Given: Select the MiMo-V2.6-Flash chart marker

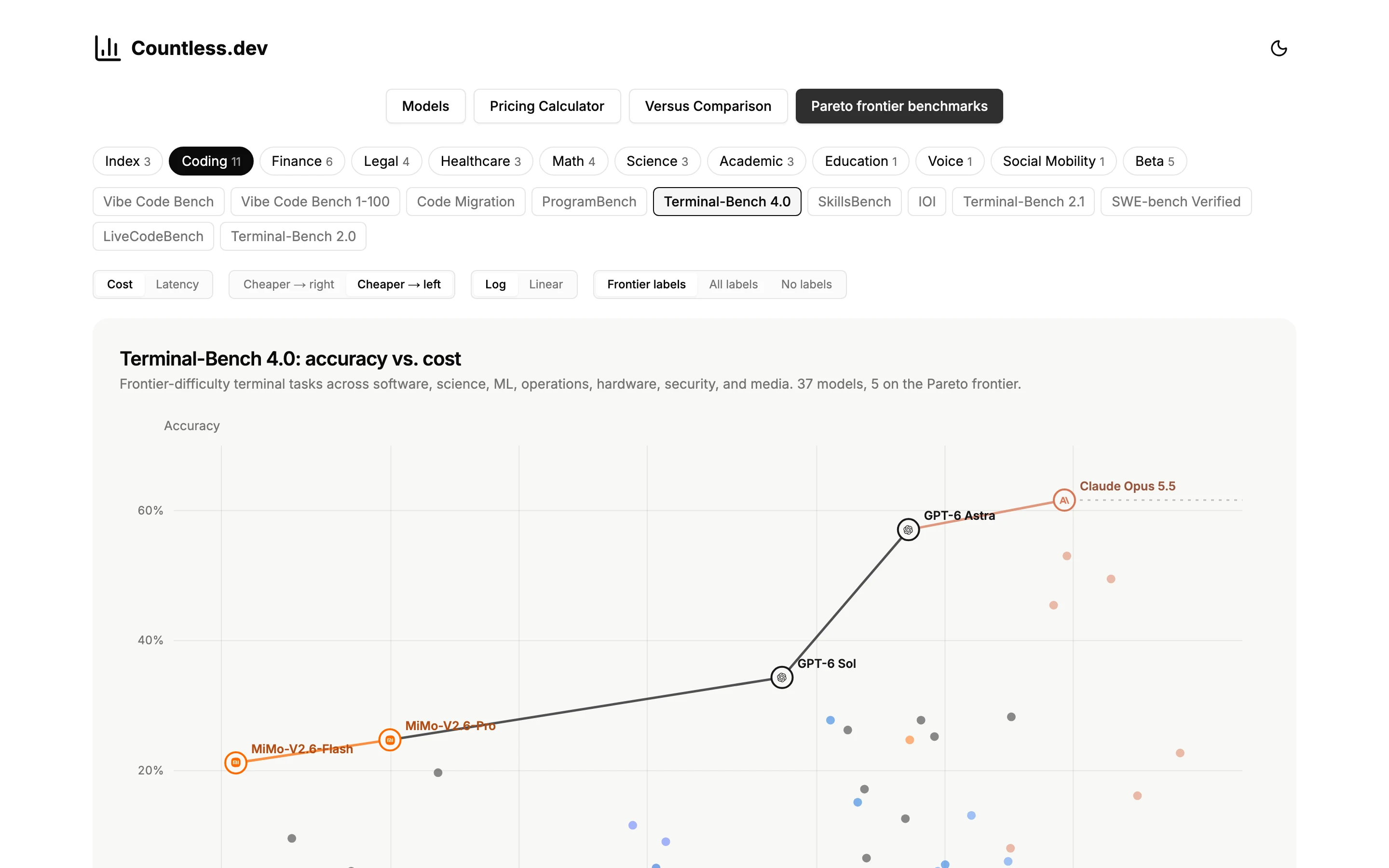Looking at the screenshot, I should [235, 762].
